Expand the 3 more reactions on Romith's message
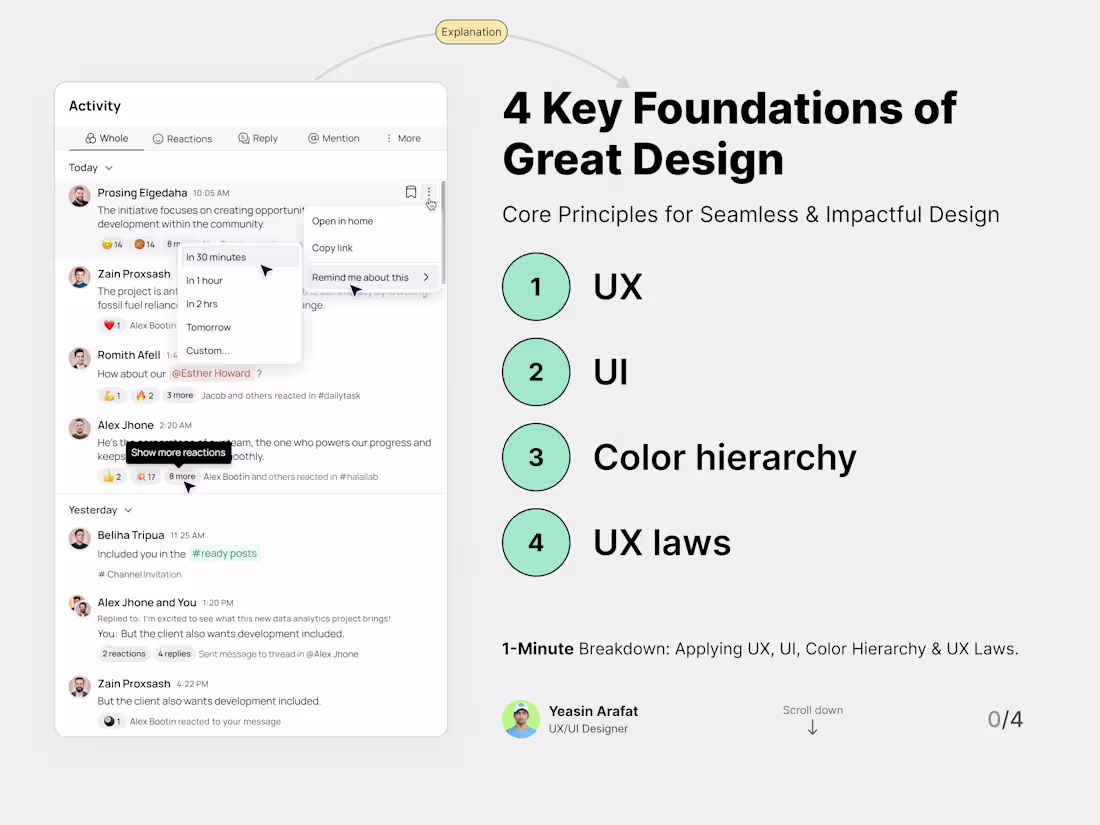The image size is (1100, 825). pyautogui.click(x=179, y=395)
